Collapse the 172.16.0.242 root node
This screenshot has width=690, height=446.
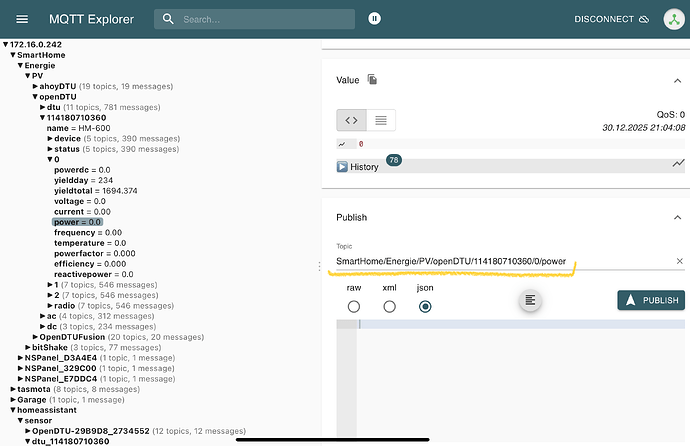[x=6, y=44]
